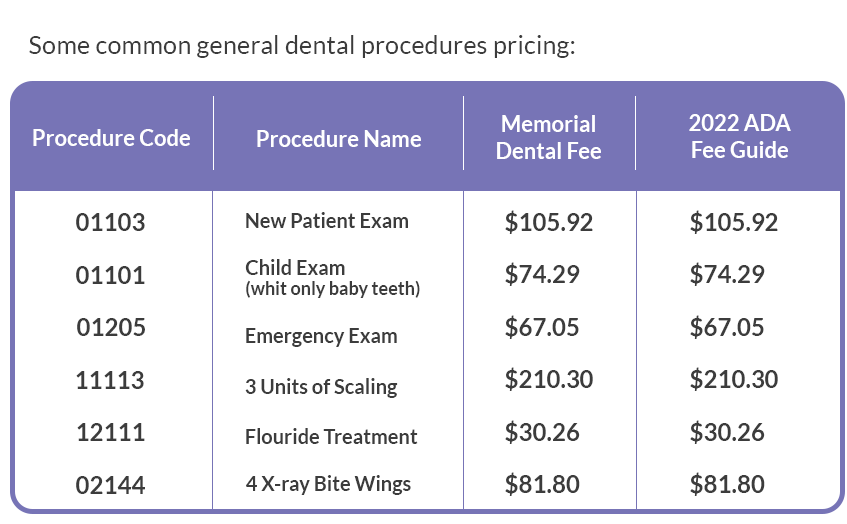Viewport: 847px width, 524px height.
Task: Click procedure code 01101
Action: coord(111,276)
